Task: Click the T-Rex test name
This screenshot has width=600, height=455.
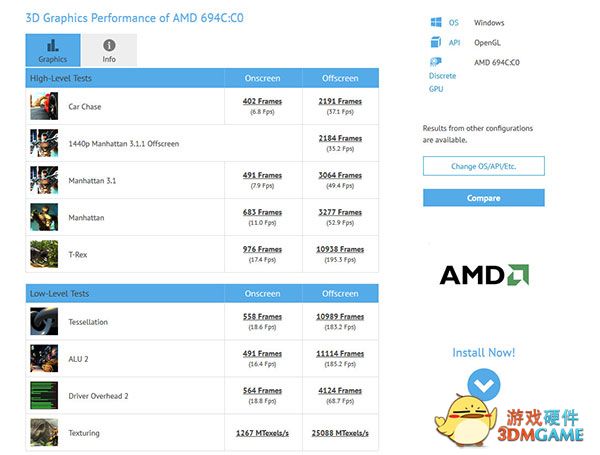Action: pyautogui.click(x=78, y=255)
